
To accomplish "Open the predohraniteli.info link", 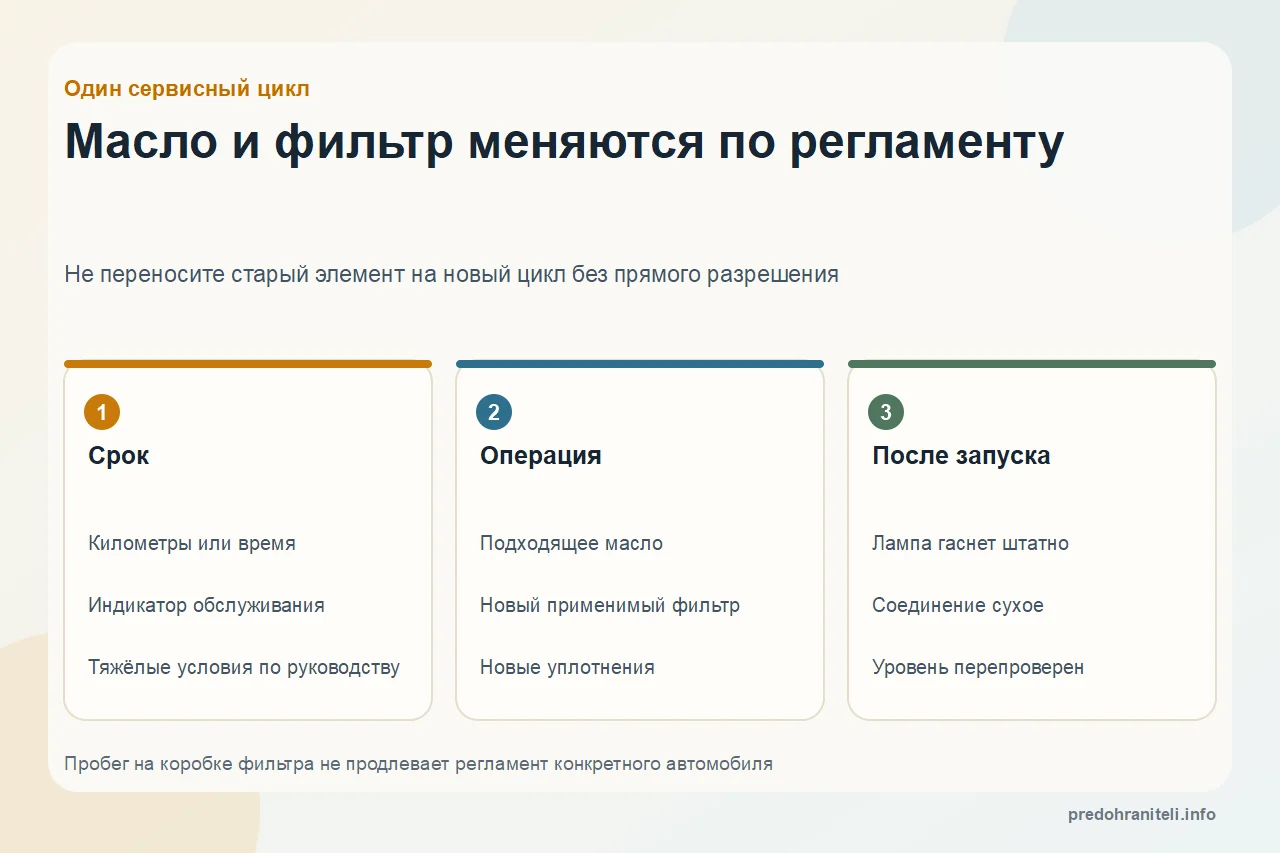I will click(x=1142, y=814).
